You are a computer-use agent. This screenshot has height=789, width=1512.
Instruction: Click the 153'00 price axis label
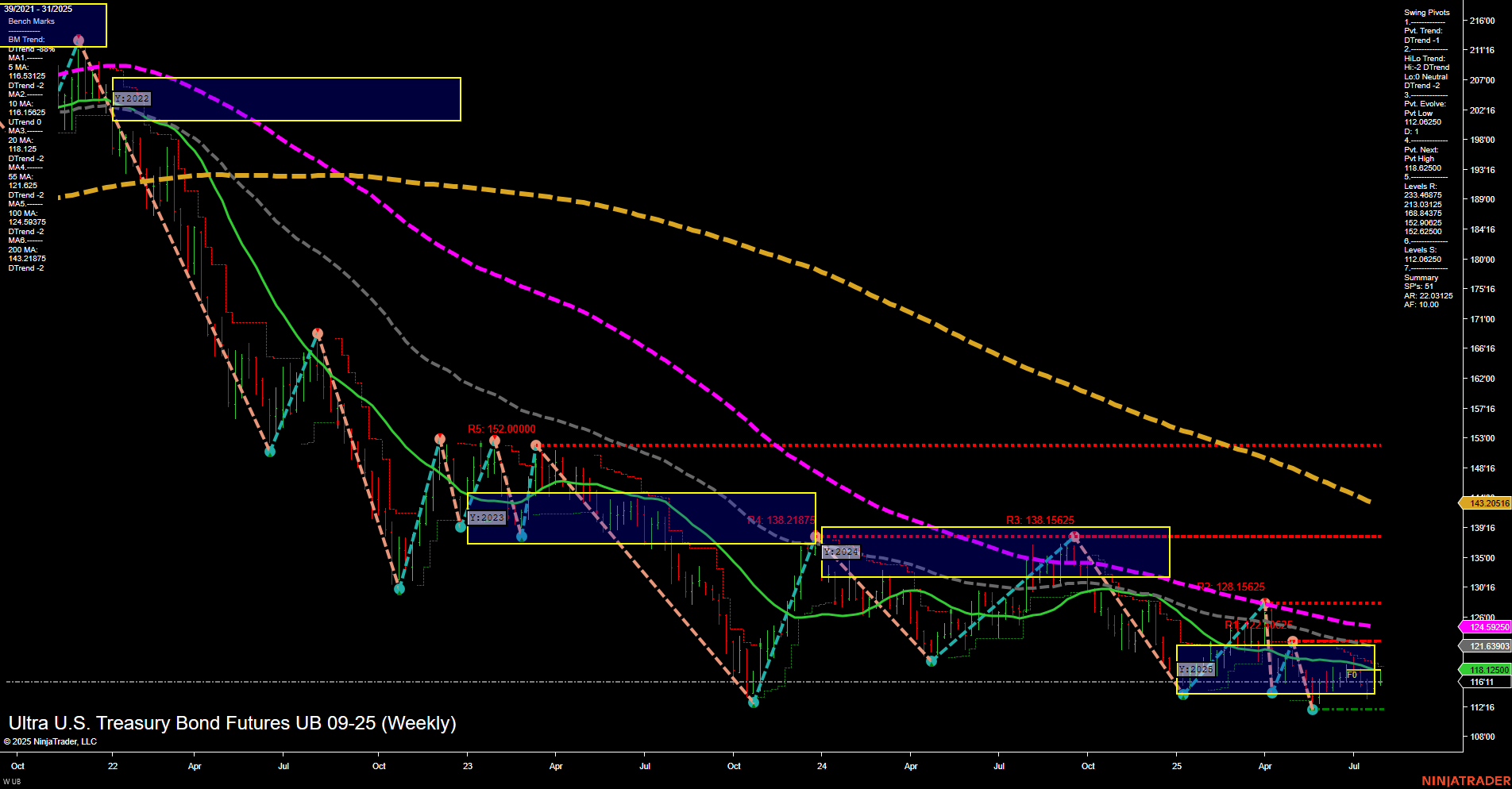[1483, 438]
